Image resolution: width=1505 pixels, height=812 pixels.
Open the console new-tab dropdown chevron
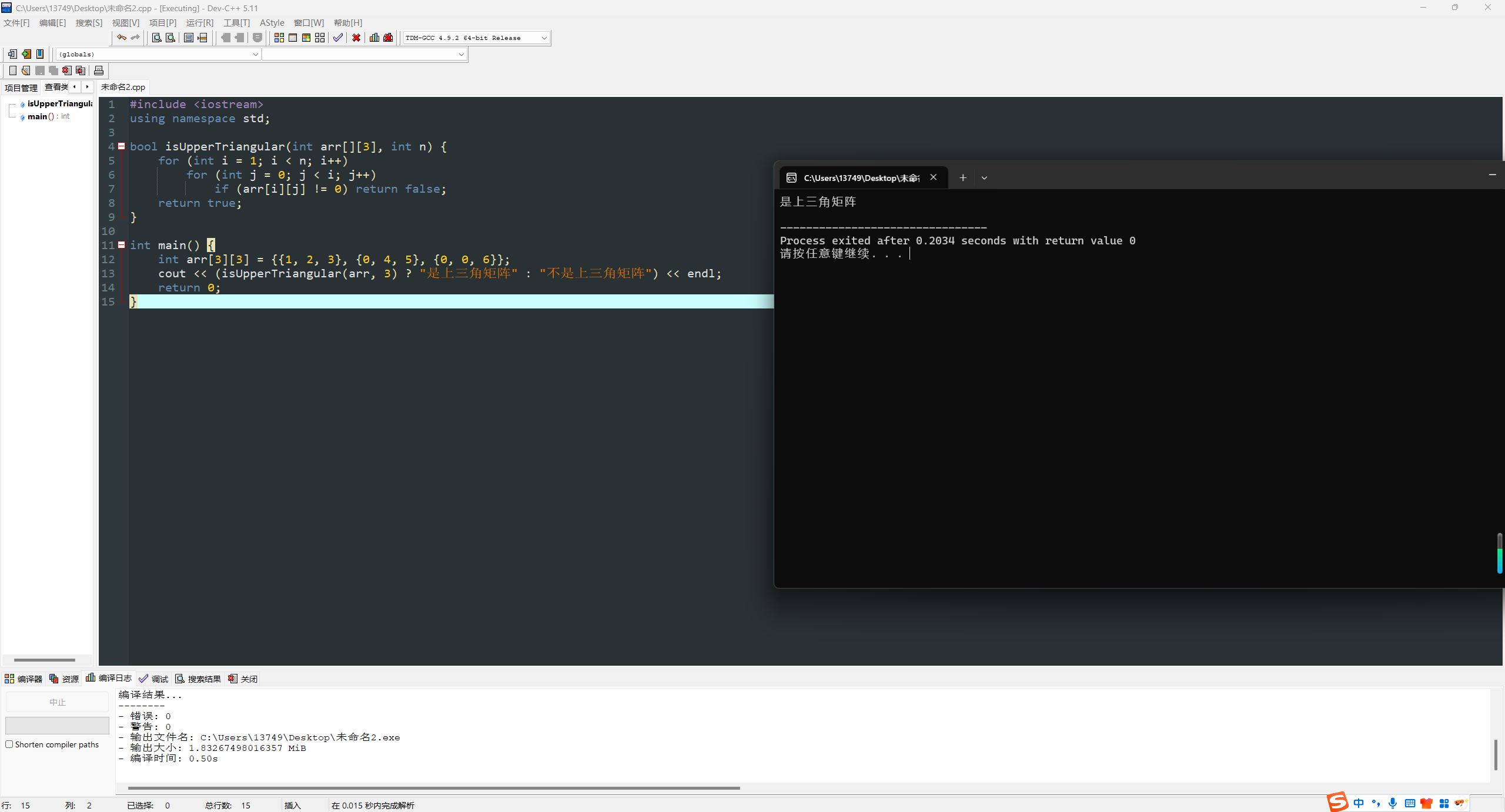(984, 177)
